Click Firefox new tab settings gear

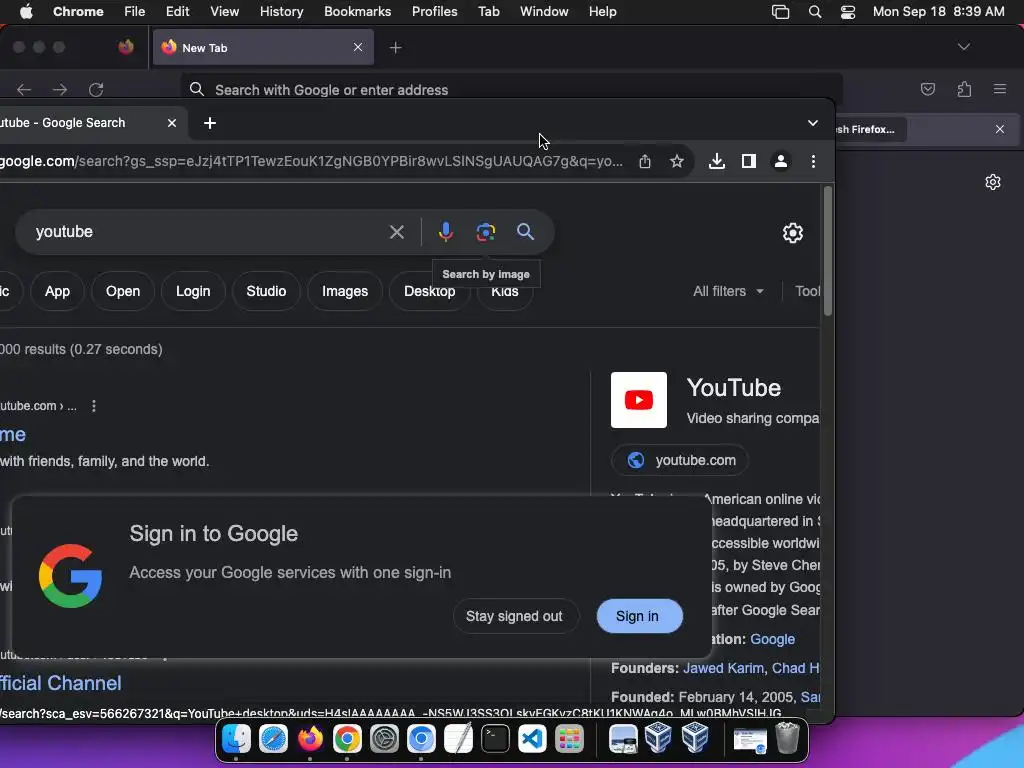[993, 182]
